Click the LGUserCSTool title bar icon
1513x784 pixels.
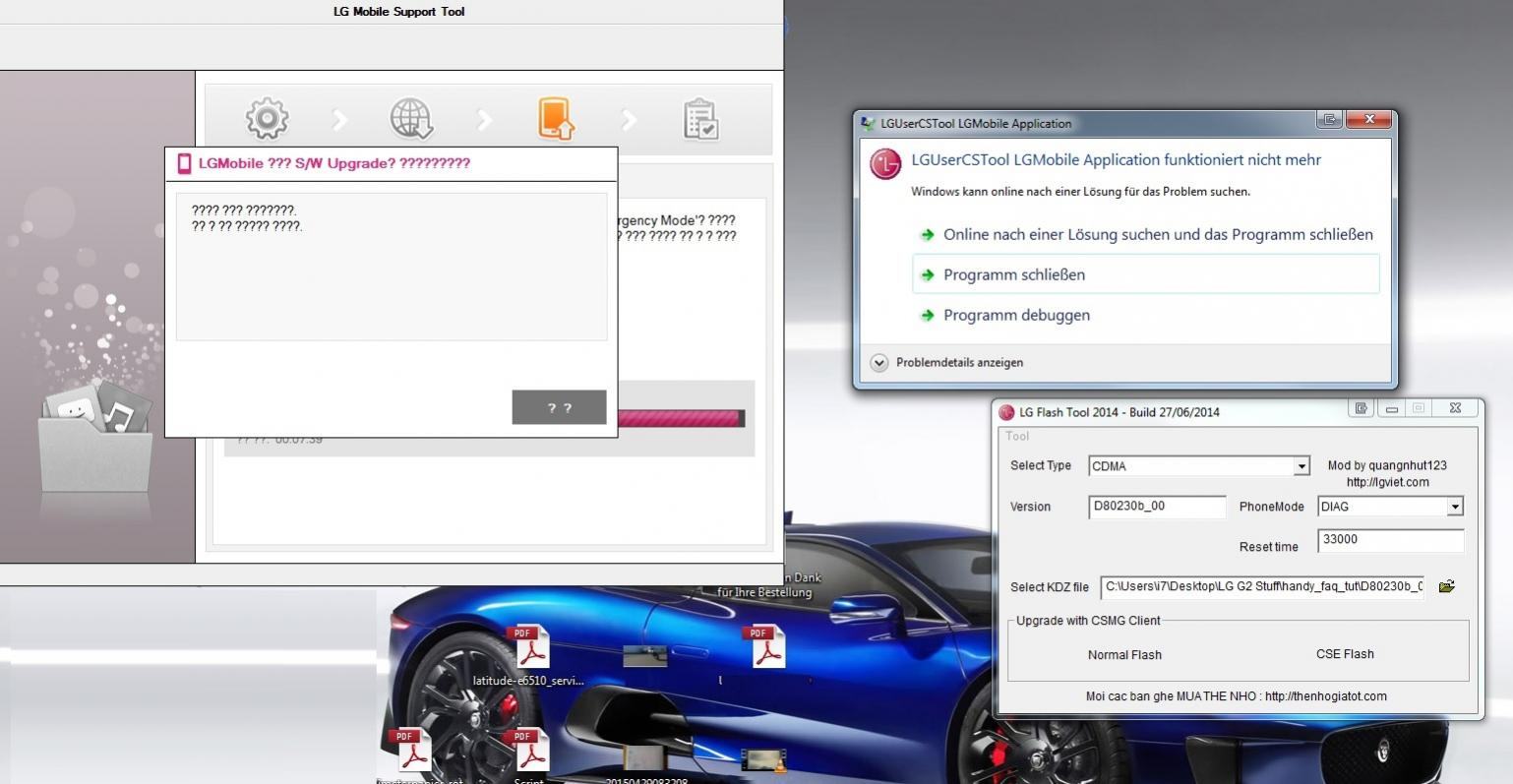pyautogui.click(x=869, y=124)
